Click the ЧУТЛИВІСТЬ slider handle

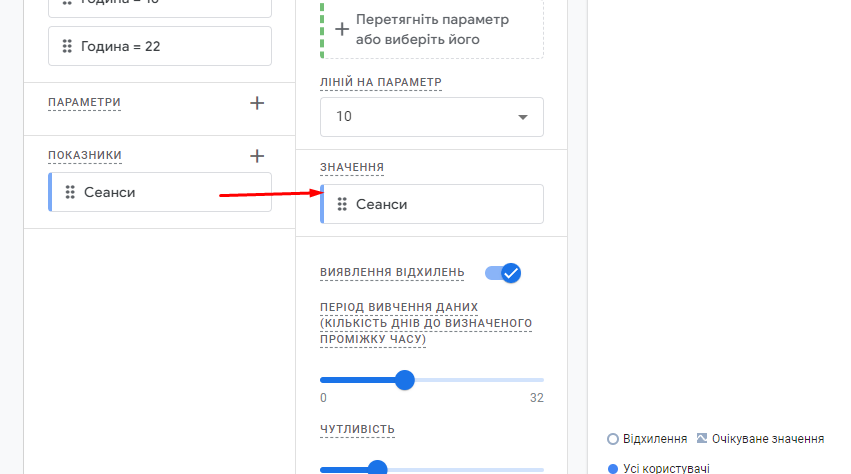click(x=377, y=468)
